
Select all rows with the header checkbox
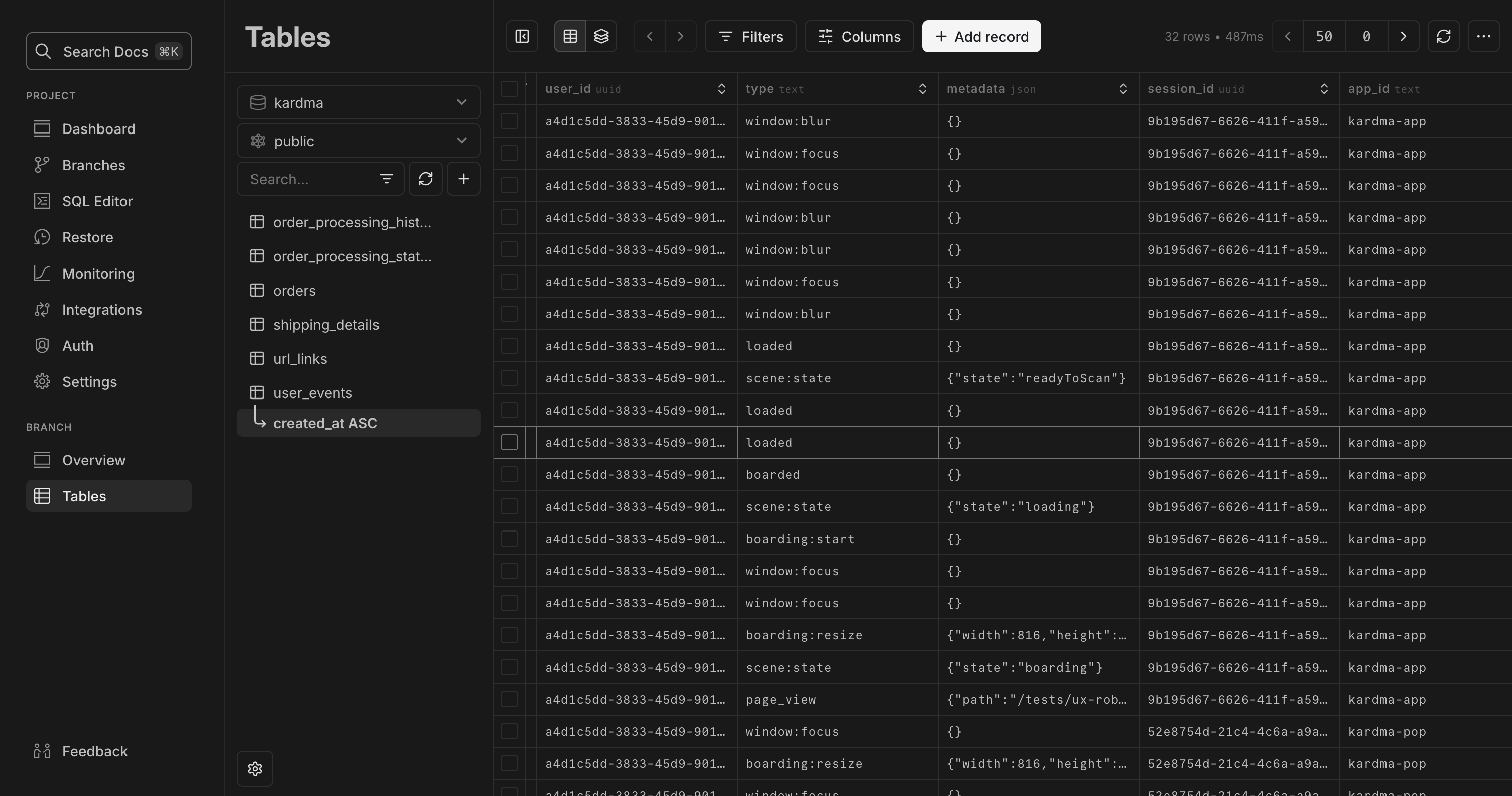coord(509,89)
